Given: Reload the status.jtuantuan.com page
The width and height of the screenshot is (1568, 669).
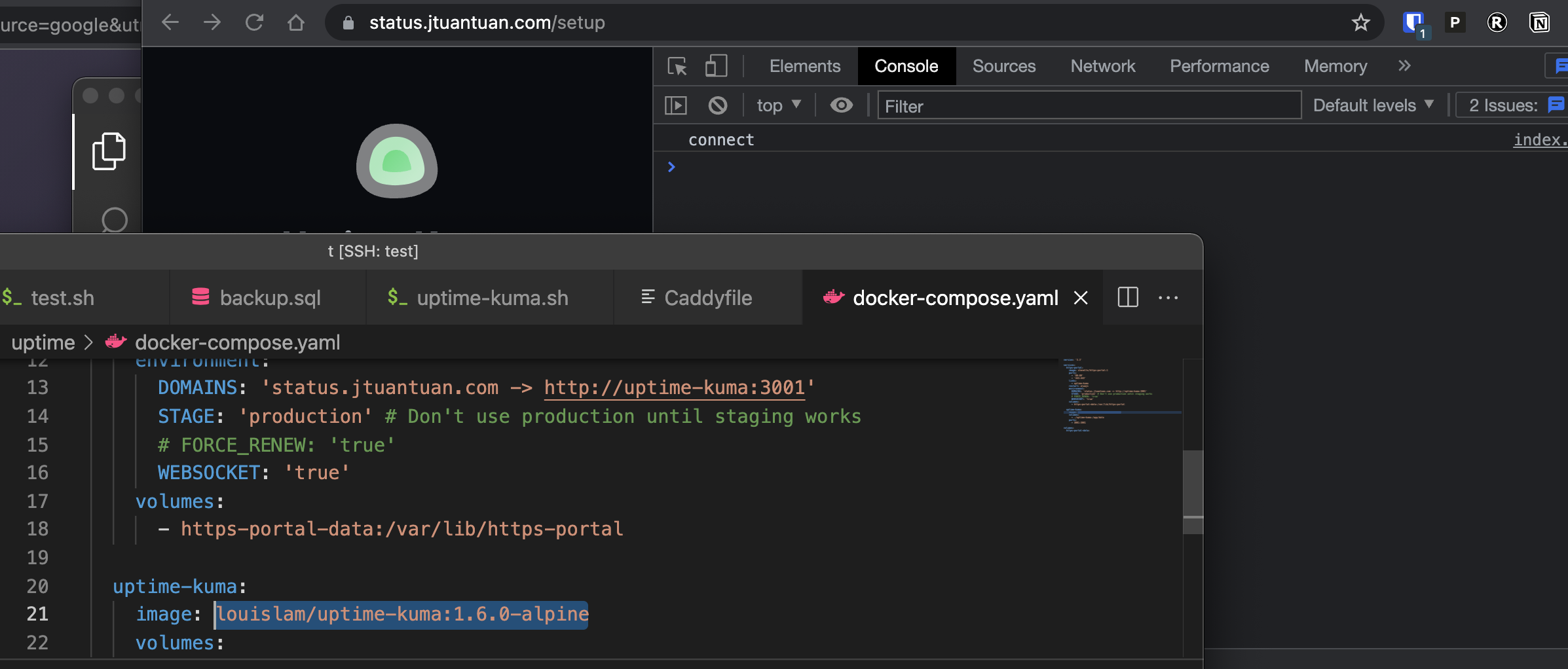Looking at the screenshot, I should click(x=254, y=22).
